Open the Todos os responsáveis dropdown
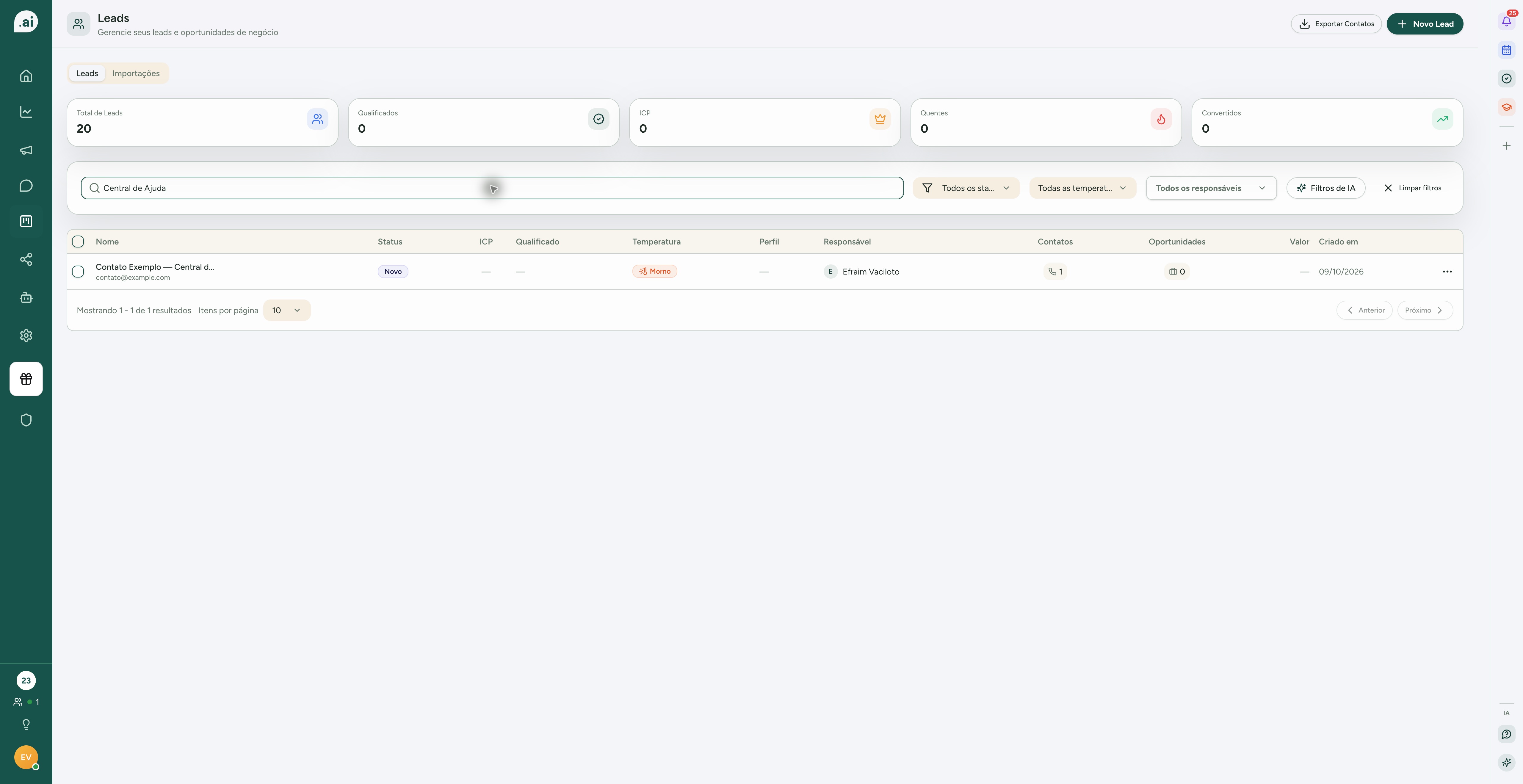Viewport: 1523px width, 784px height. [x=1211, y=188]
